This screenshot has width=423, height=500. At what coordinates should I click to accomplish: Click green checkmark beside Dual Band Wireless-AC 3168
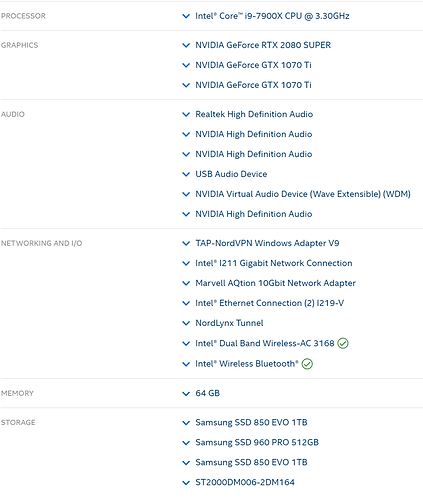[x=343, y=343]
